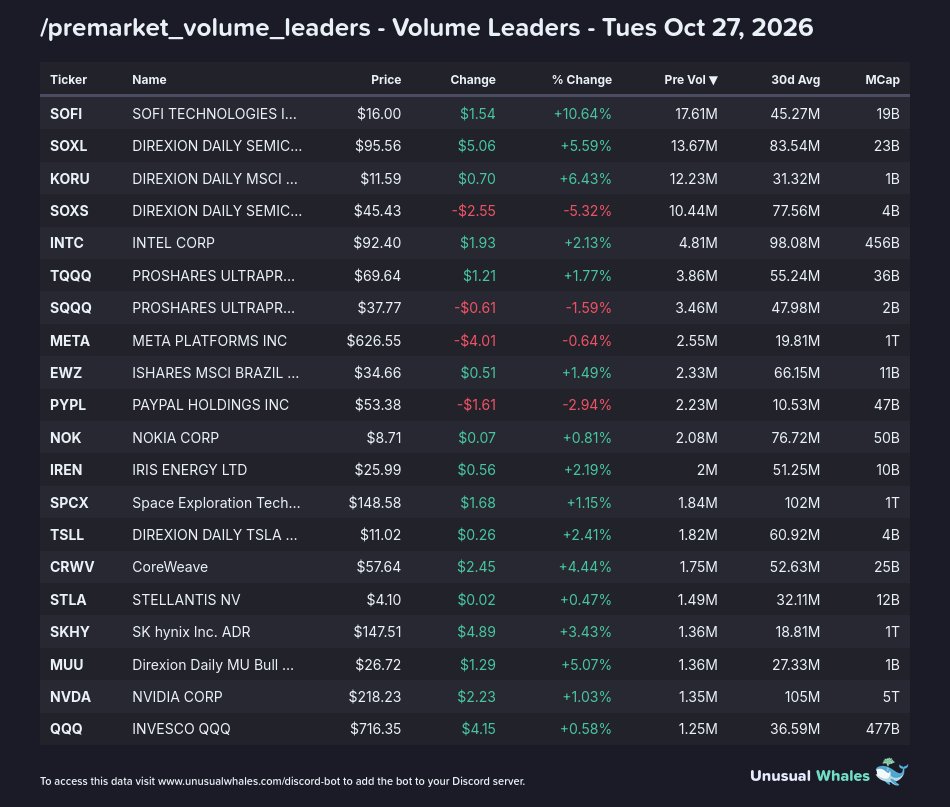Select the SQQQ ticker cell

pos(70,308)
